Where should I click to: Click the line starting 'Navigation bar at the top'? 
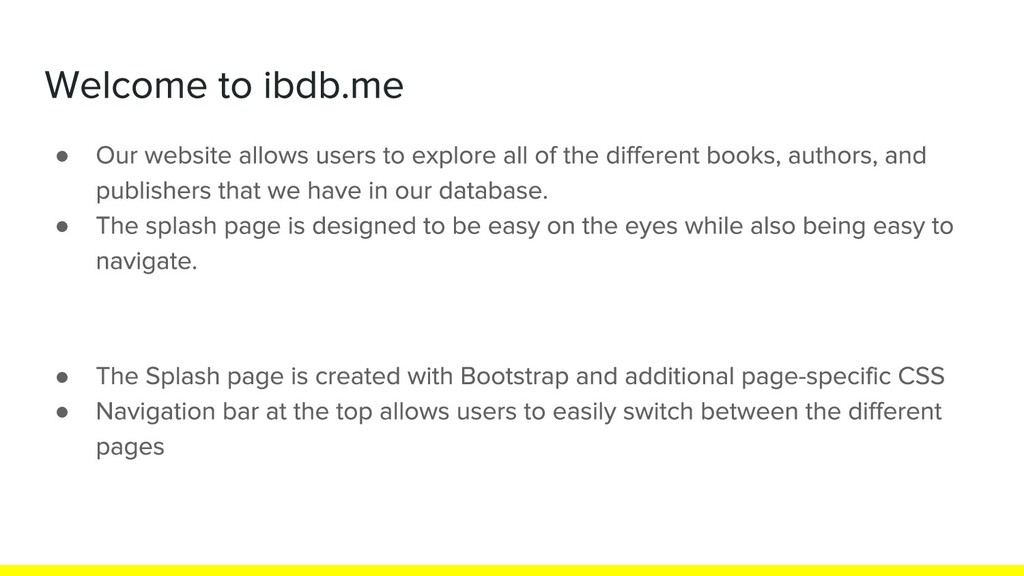point(519,412)
